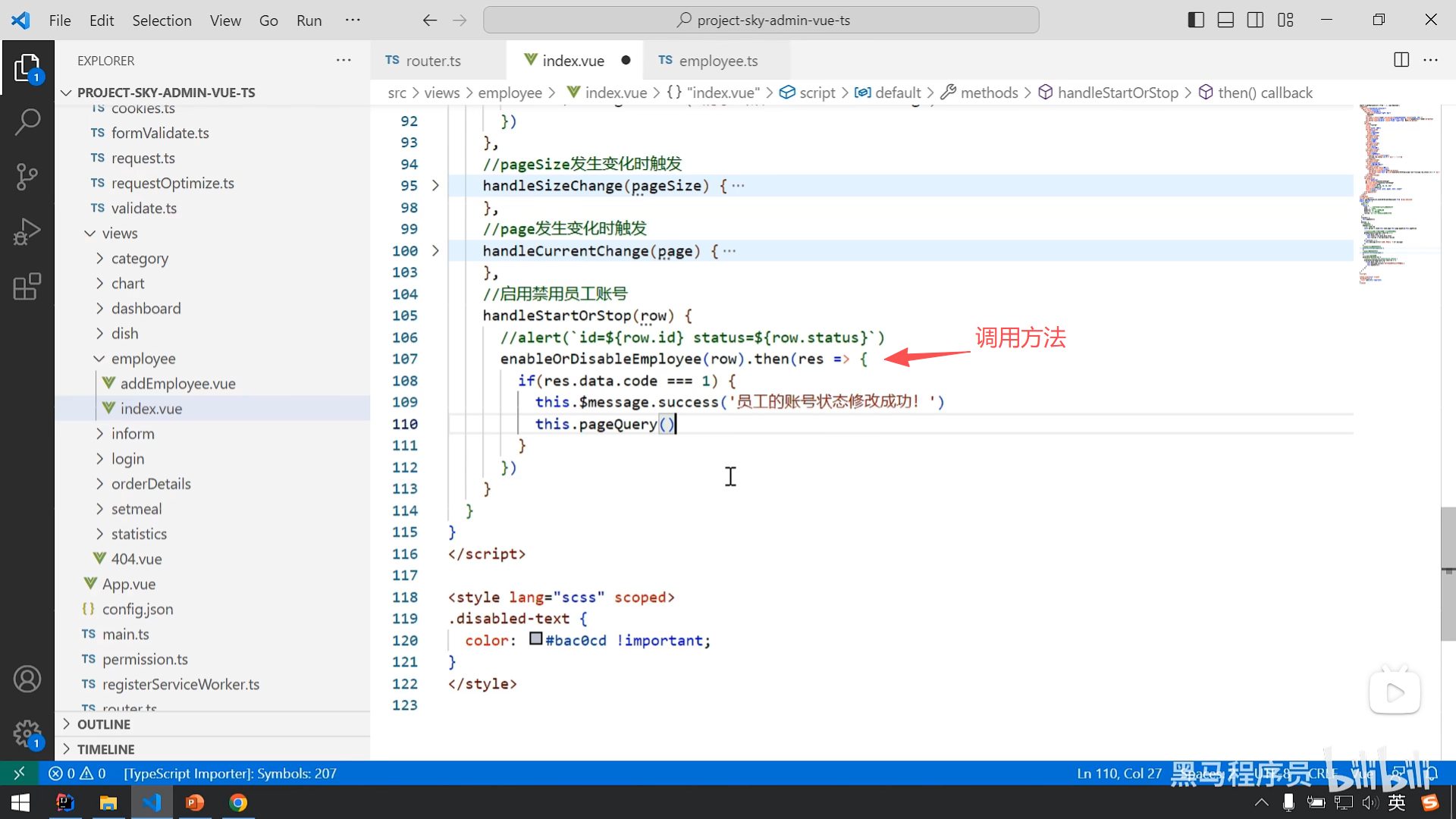The width and height of the screenshot is (1456, 819).
Task: Open the Source Control view
Action: (27, 177)
